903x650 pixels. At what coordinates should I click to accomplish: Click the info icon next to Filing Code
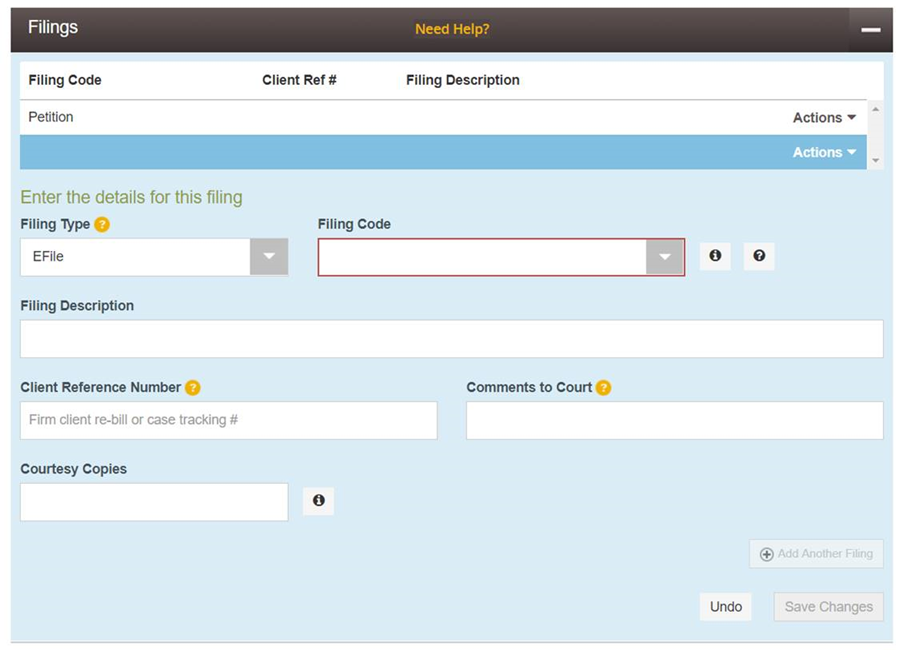715,256
